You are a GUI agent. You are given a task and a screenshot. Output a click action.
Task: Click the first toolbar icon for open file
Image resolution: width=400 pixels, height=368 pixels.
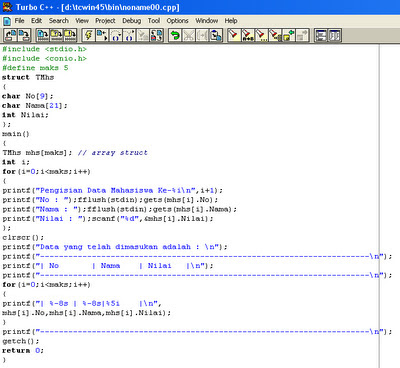point(10,35)
